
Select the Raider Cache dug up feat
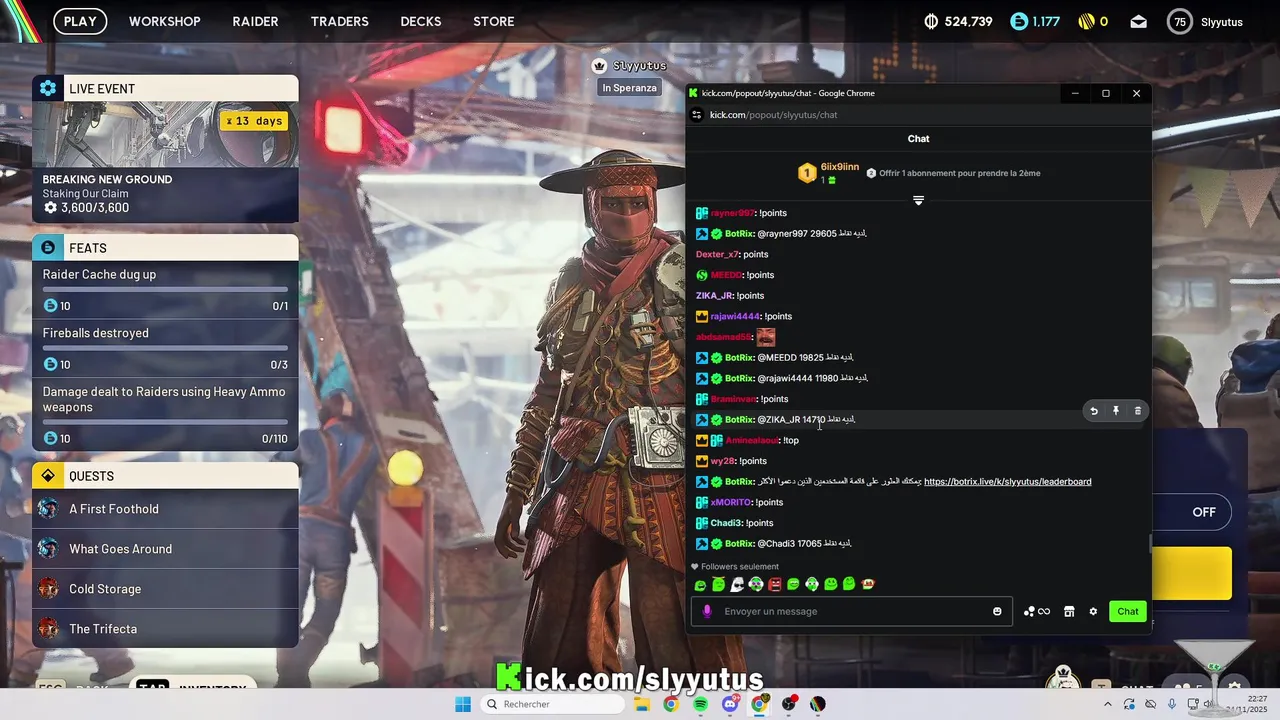coord(165,290)
